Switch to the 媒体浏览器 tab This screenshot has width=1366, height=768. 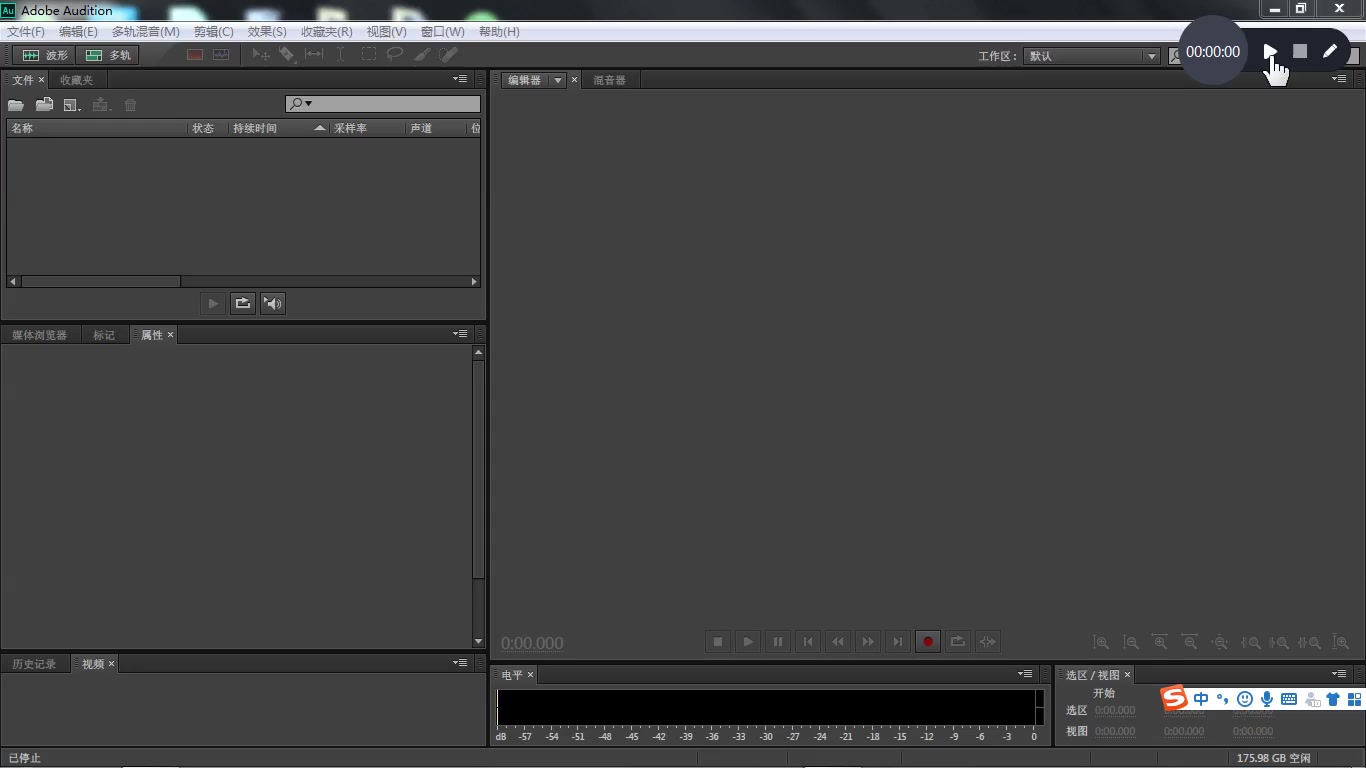point(40,335)
